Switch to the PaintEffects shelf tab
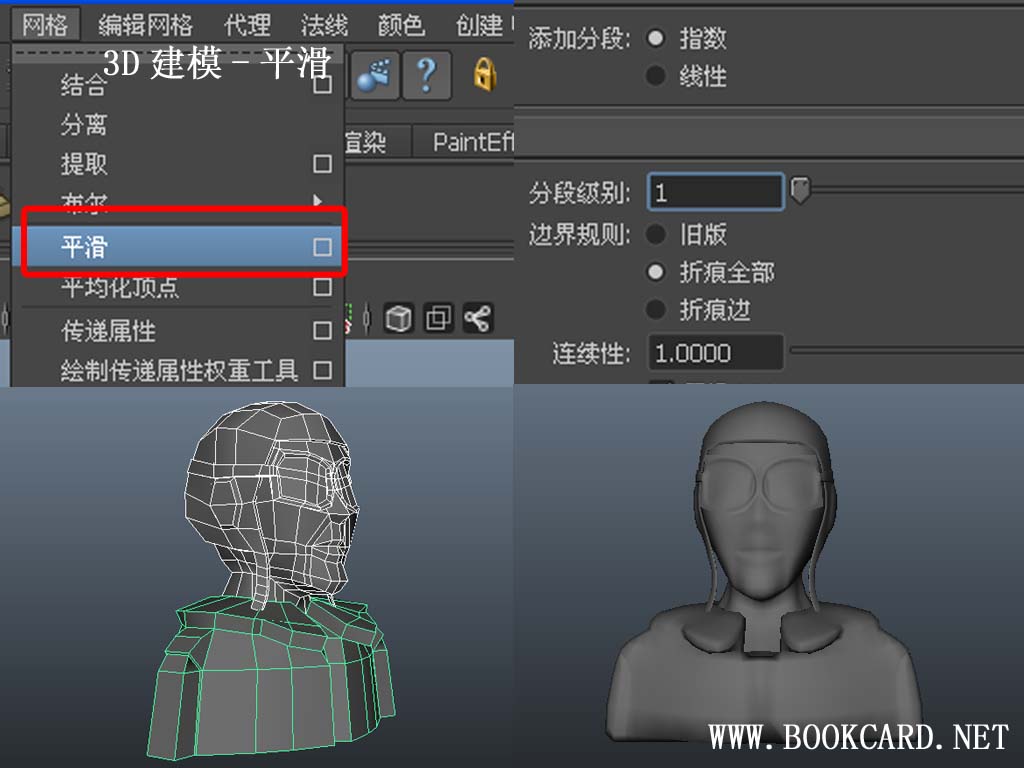 (x=472, y=142)
